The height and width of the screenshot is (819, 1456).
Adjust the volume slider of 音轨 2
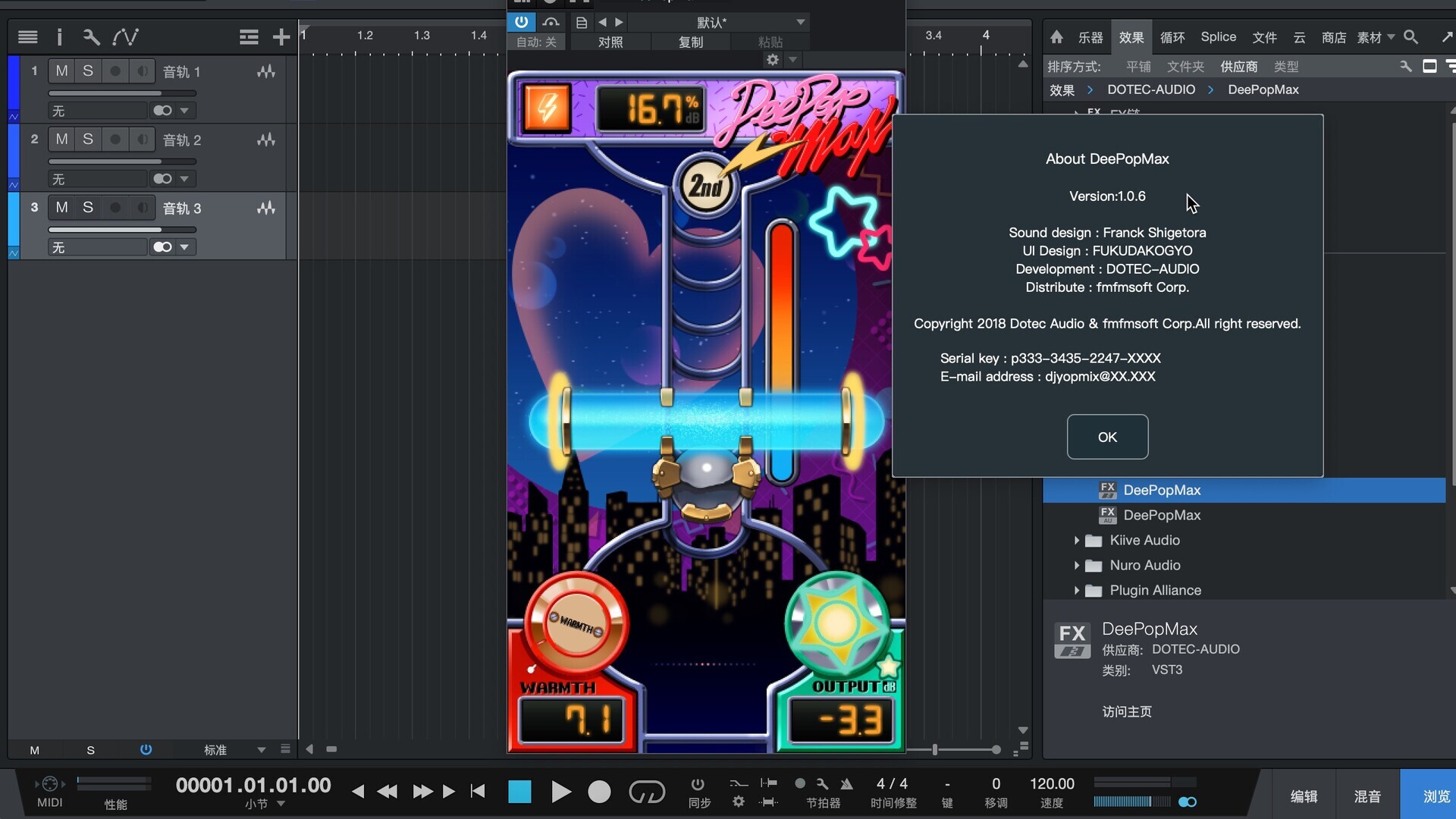coord(122,162)
